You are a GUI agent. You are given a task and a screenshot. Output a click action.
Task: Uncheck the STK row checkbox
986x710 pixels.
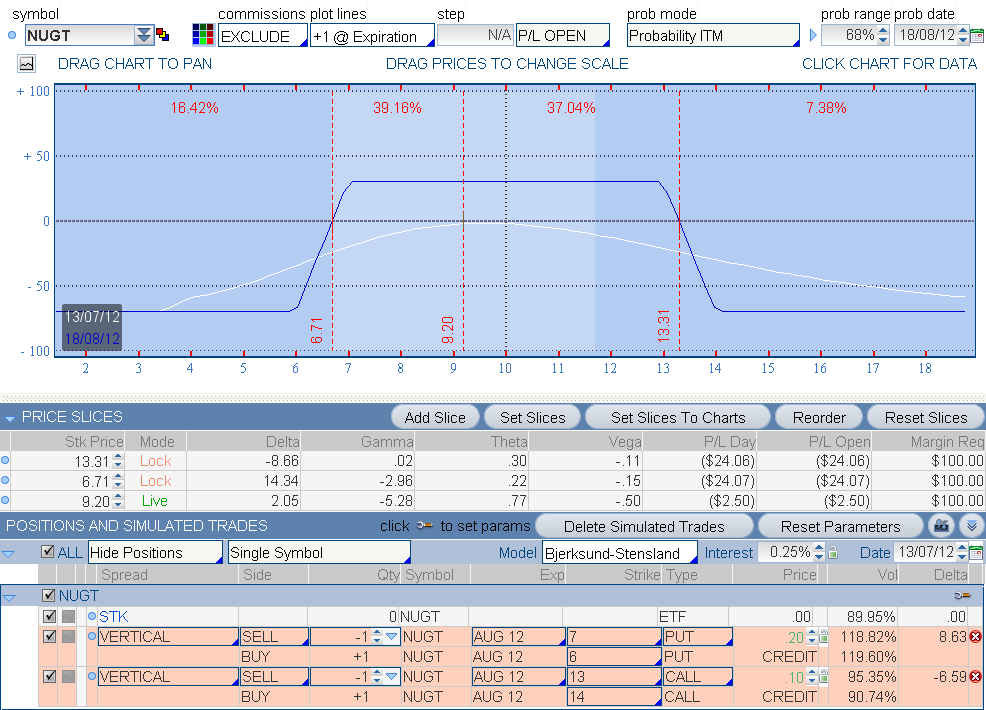tap(50, 616)
